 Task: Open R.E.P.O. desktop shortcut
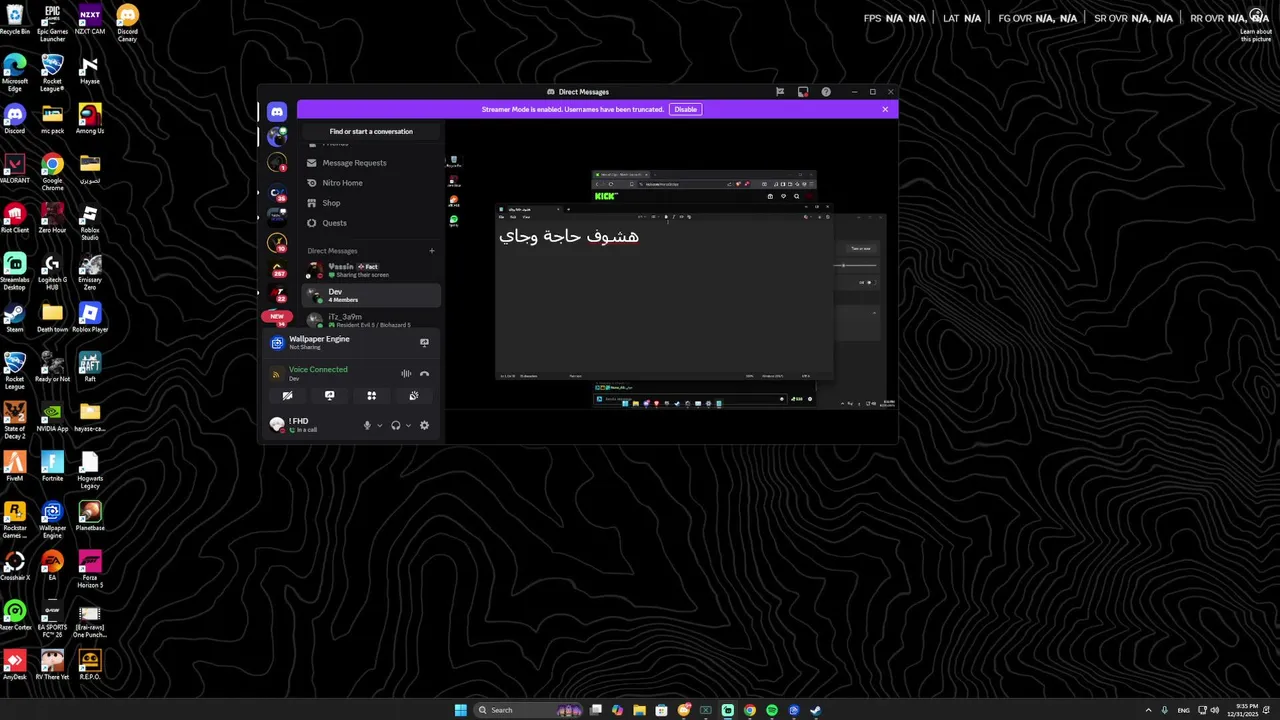[90, 664]
